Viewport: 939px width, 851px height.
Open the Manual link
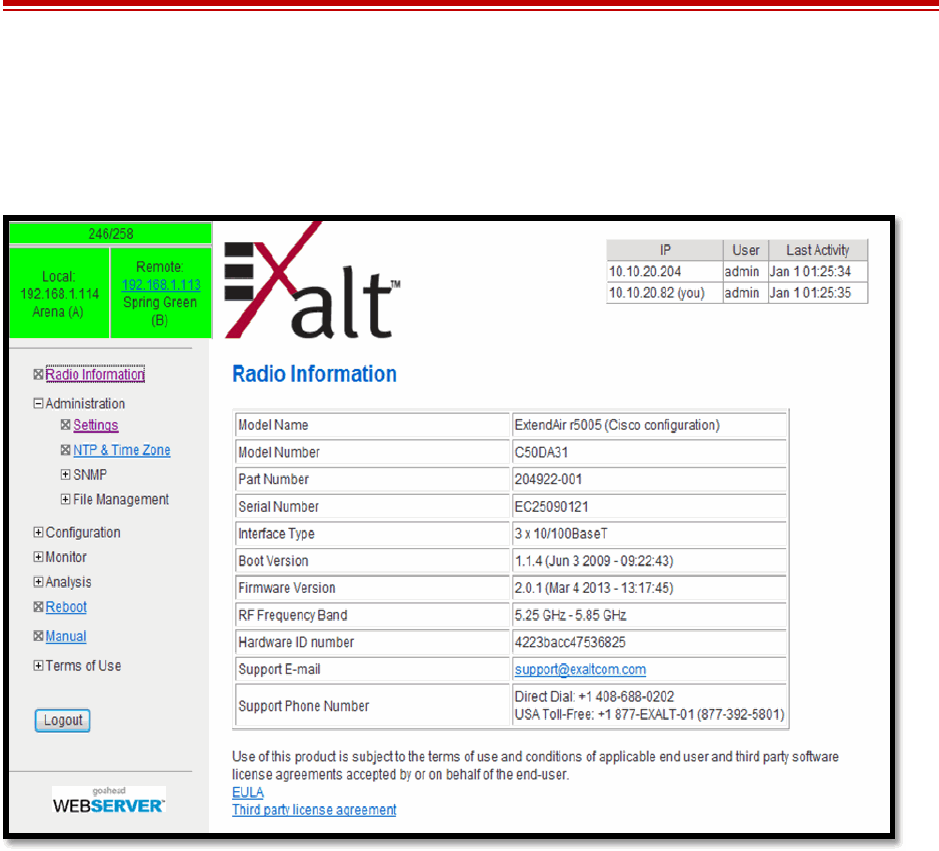pos(66,636)
